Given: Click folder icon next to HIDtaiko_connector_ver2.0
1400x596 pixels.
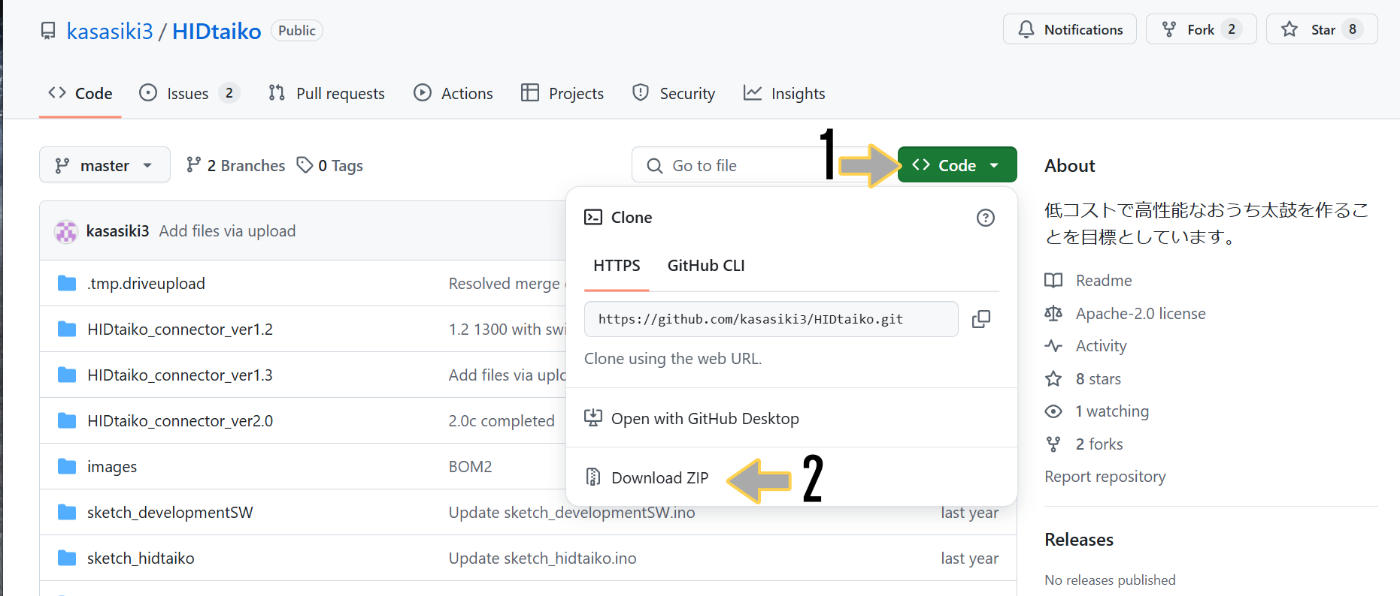Looking at the screenshot, I should [x=67, y=421].
